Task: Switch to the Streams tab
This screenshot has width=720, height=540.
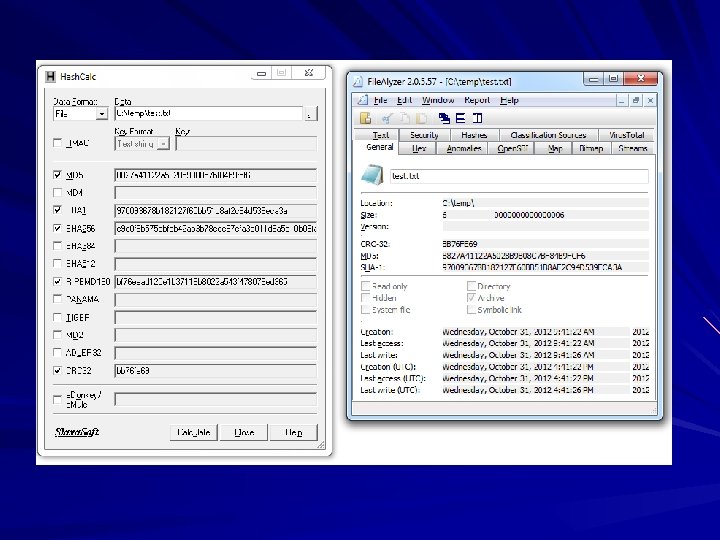Action: [x=632, y=148]
